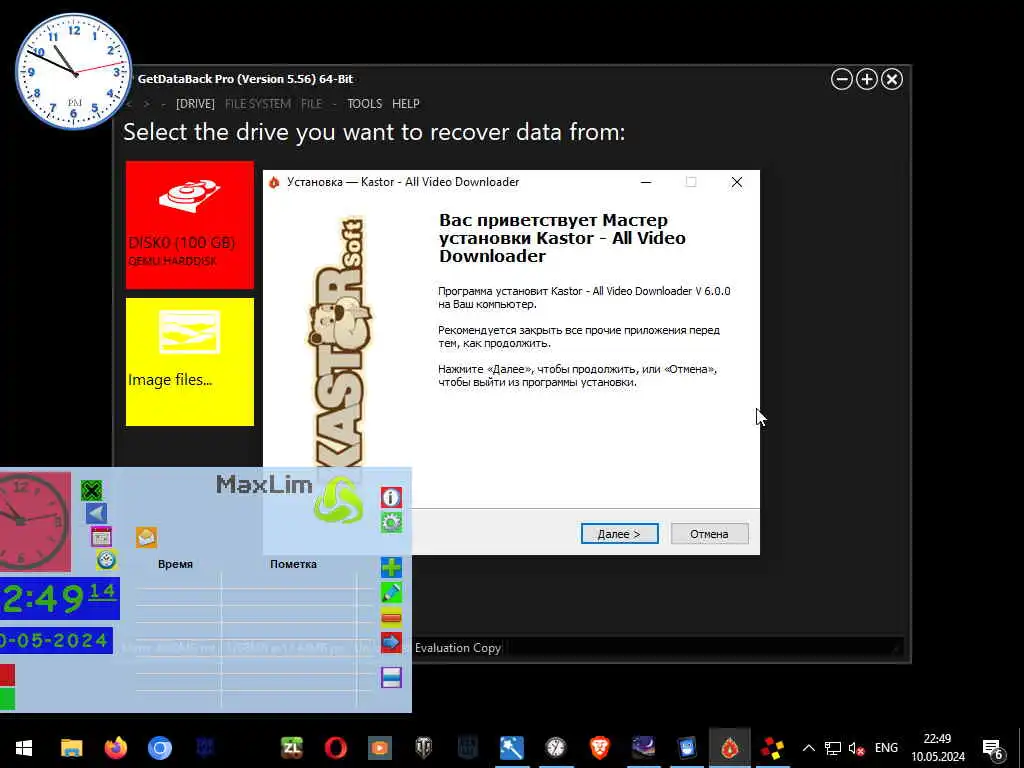The height and width of the screenshot is (768, 1024).
Task: Open the TOOLS menu in GetDataBack
Action: [x=364, y=104]
